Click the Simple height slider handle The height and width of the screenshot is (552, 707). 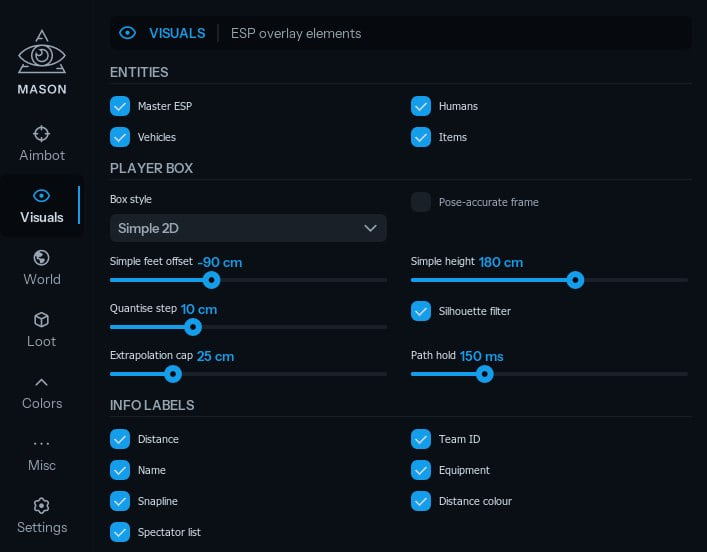coord(575,280)
